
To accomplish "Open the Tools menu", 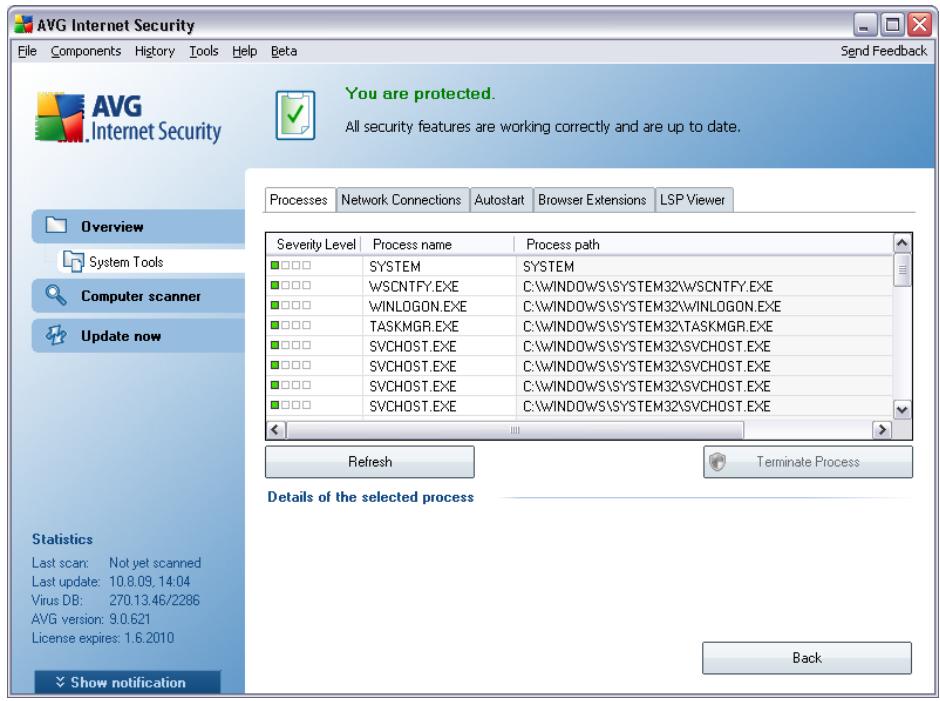I will tap(204, 51).
